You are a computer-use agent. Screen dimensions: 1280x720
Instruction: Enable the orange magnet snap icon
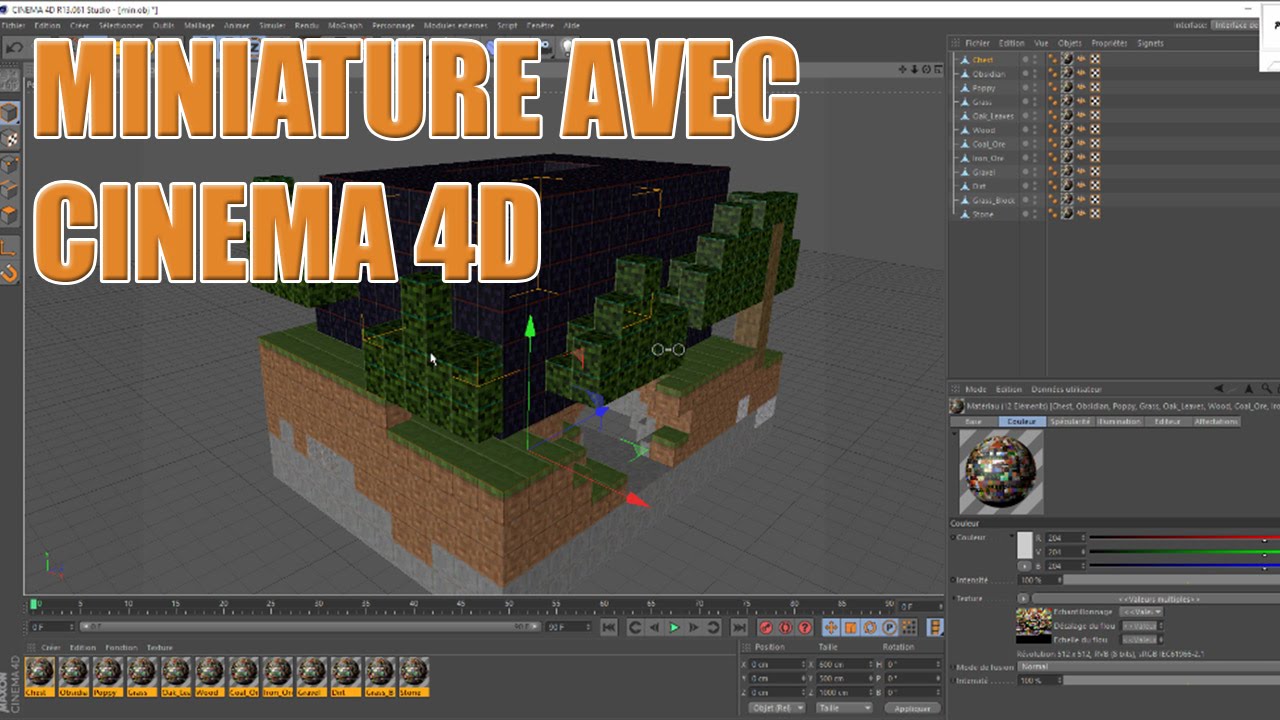9,272
